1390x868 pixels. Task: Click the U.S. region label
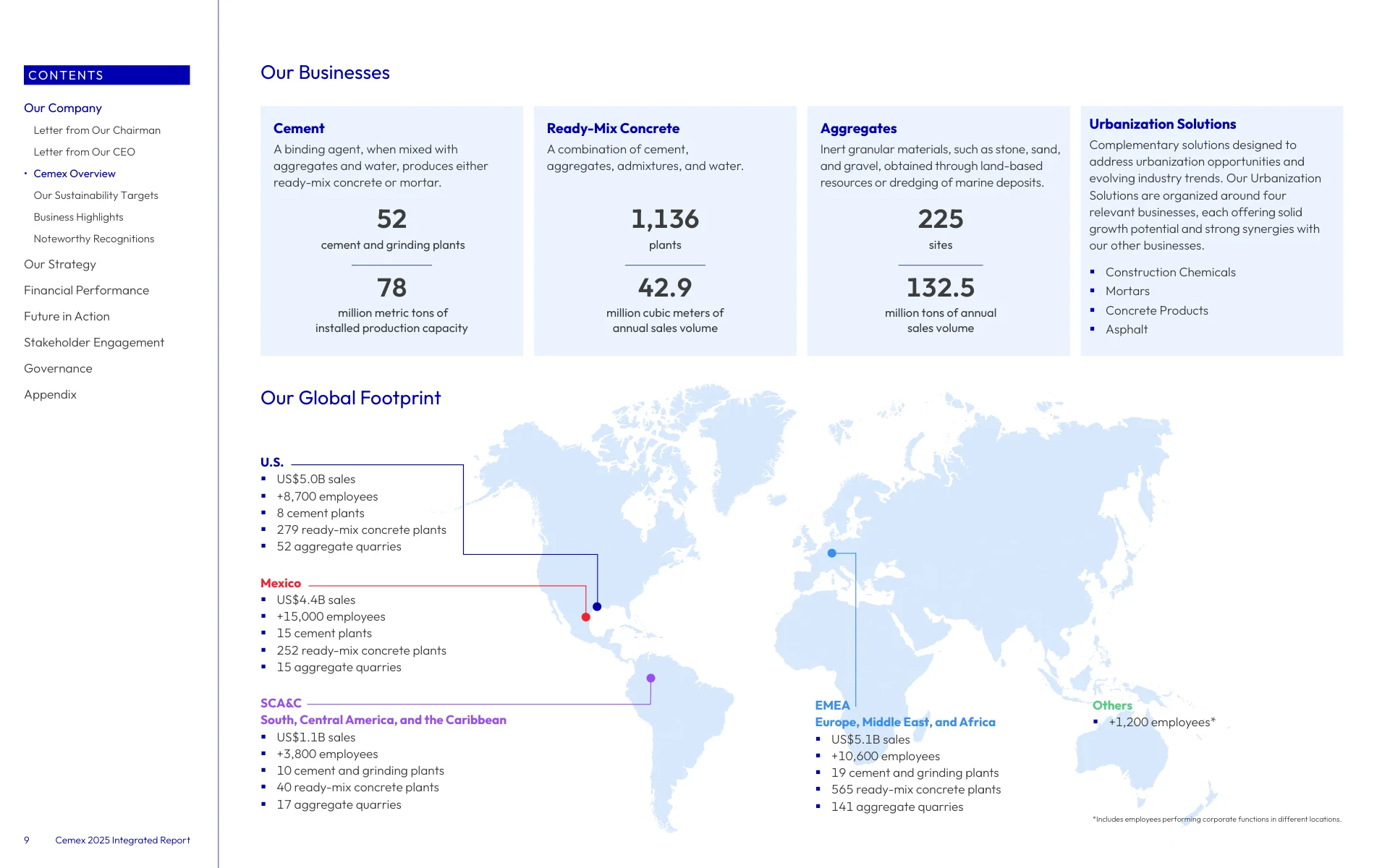pos(272,462)
